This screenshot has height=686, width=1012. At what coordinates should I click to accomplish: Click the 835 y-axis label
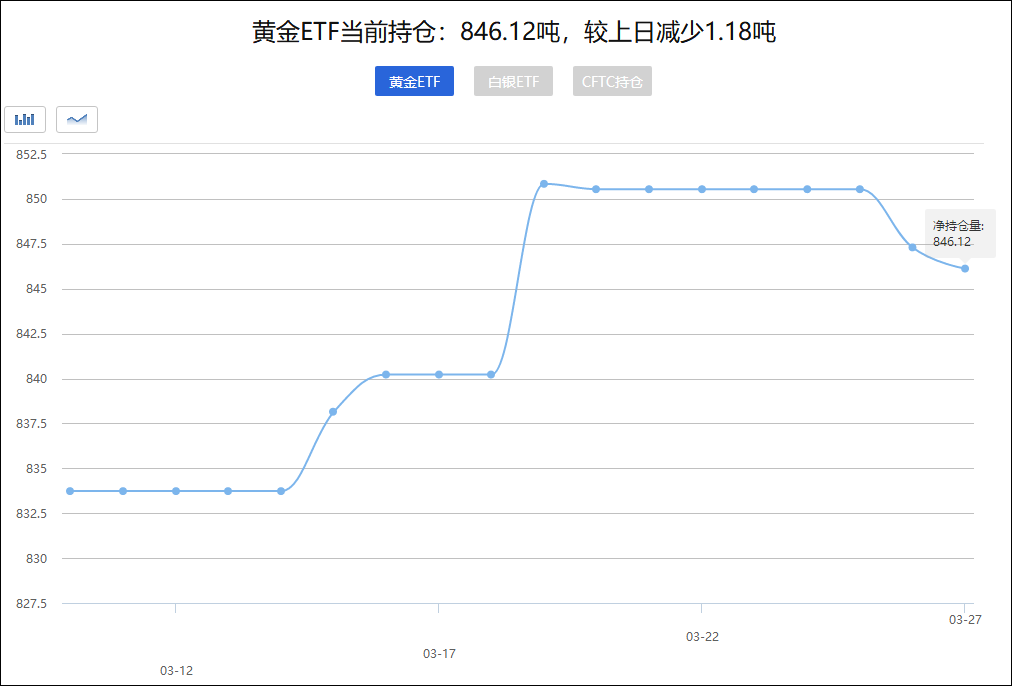tap(37, 469)
